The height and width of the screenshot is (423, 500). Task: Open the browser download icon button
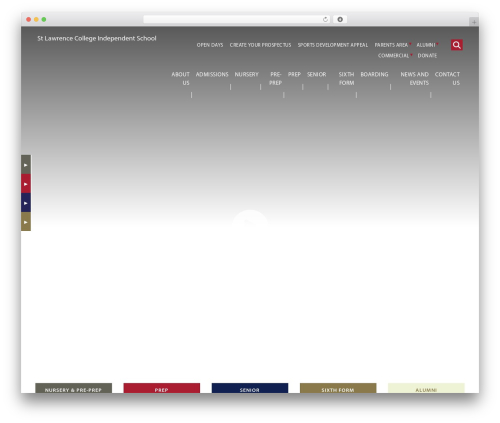[340, 19]
